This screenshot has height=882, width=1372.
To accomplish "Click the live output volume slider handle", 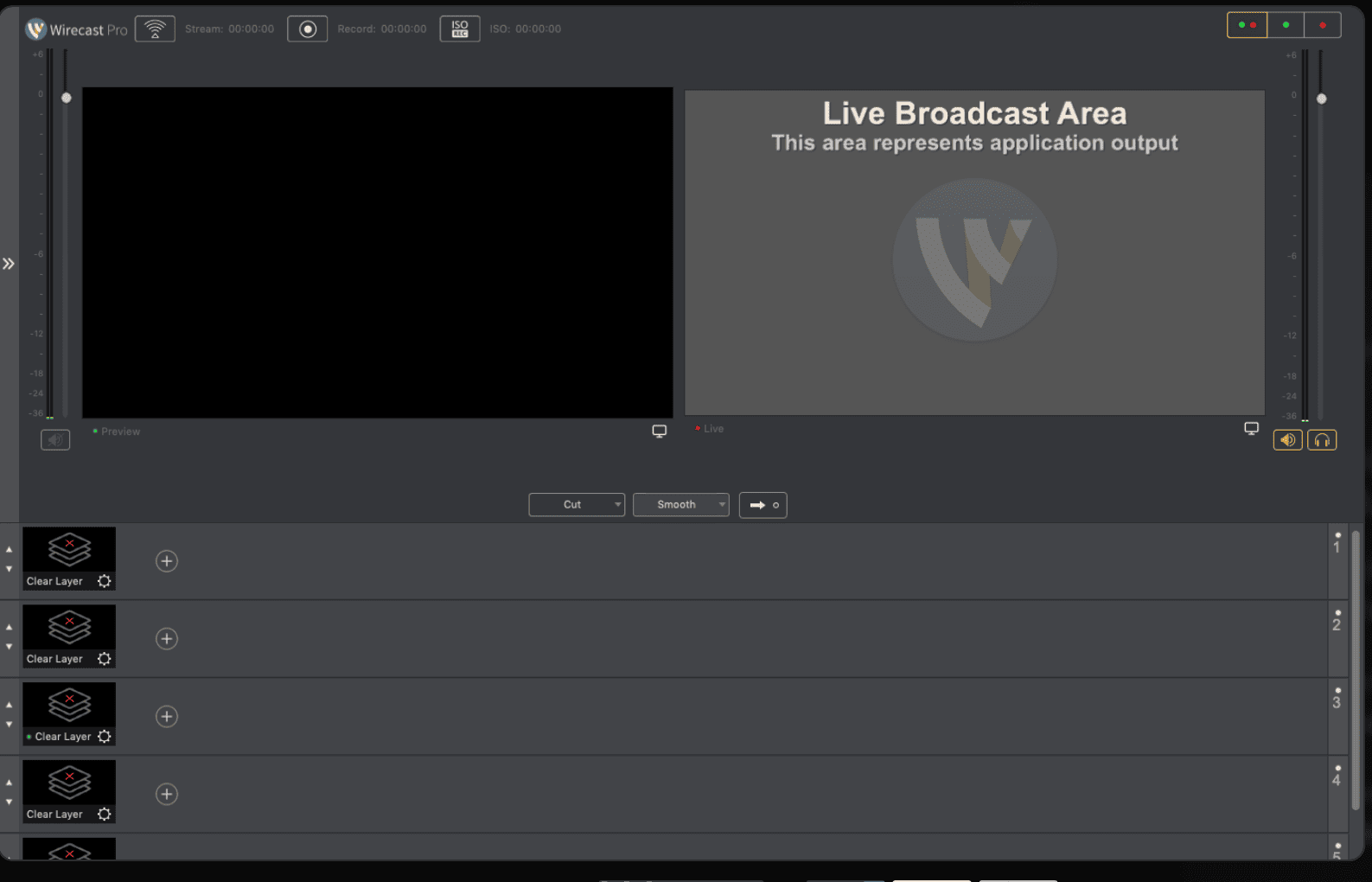I will pyautogui.click(x=1321, y=99).
